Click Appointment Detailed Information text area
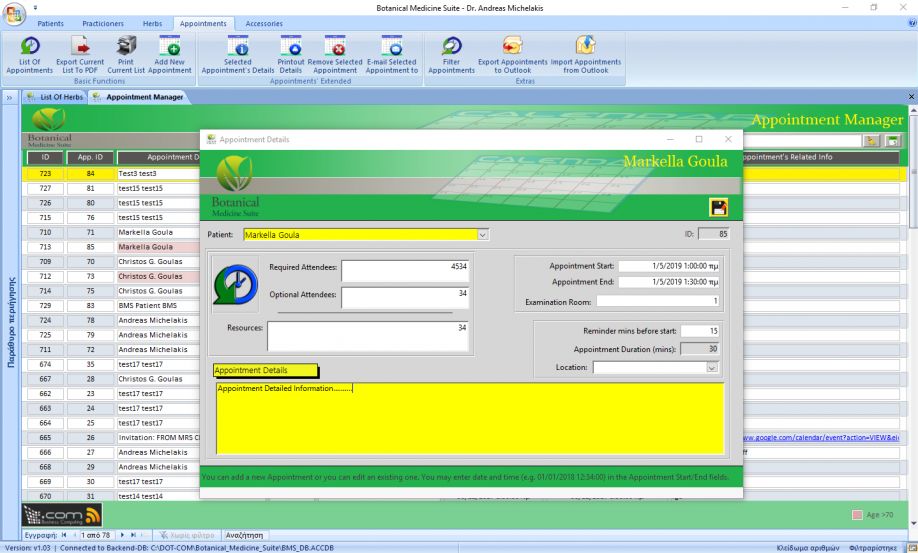Screen dimensions: 918x553 click(x=470, y=418)
